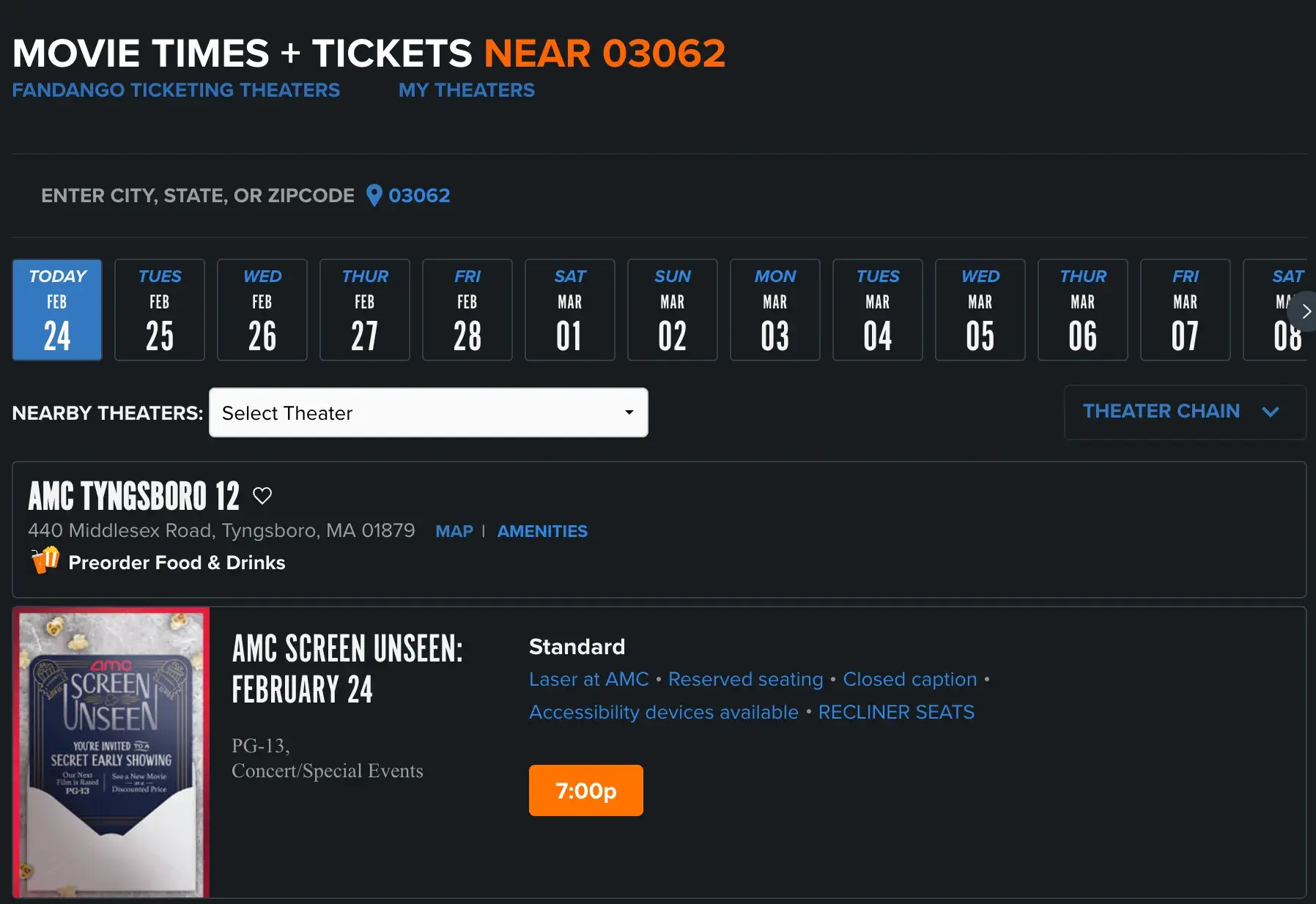
Task: Select Thur Mar 06 date
Action: [1083, 310]
